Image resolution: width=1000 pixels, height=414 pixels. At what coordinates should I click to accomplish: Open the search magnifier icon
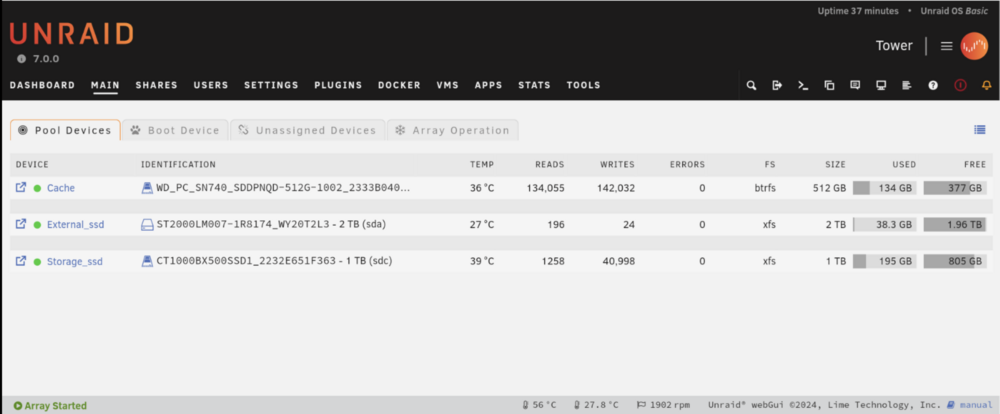point(751,85)
